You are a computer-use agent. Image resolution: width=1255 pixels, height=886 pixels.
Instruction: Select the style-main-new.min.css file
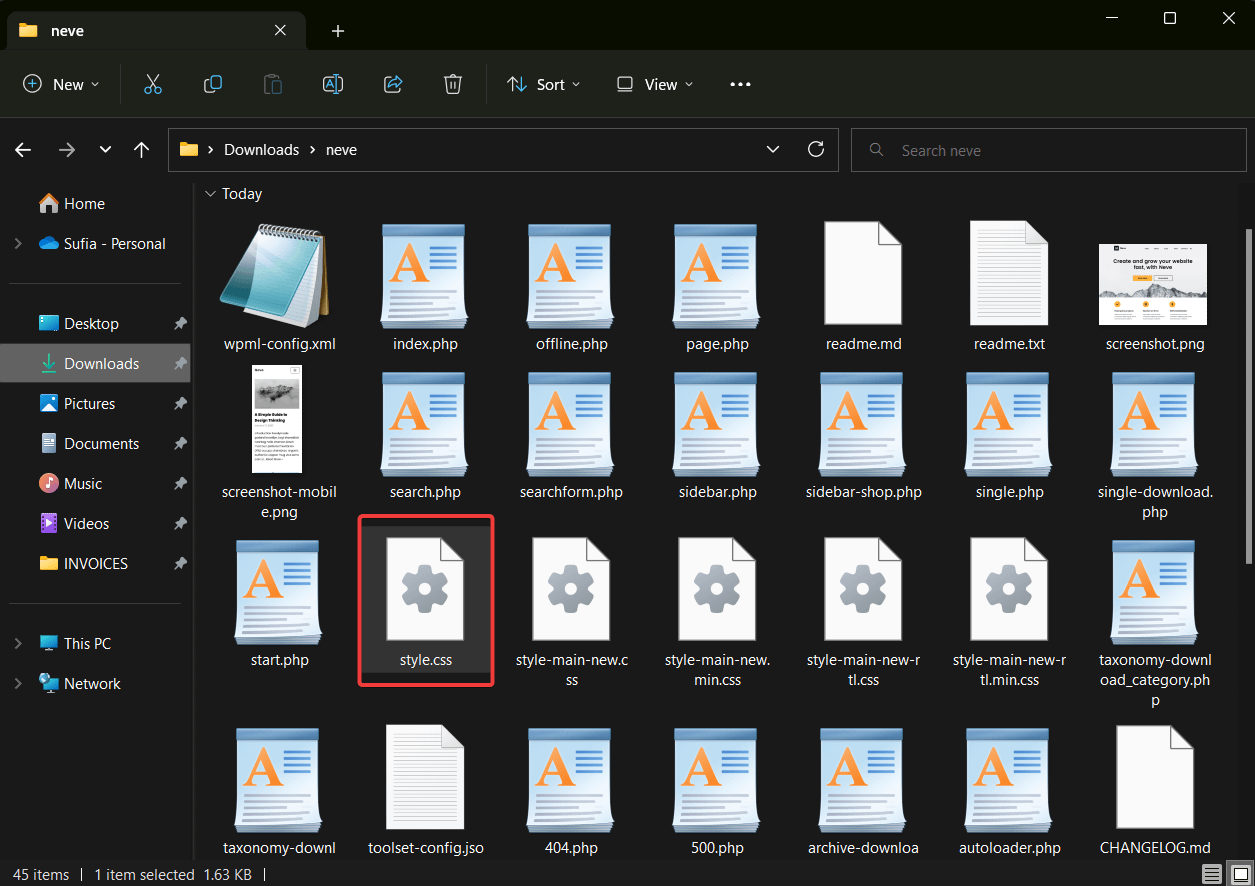point(718,612)
